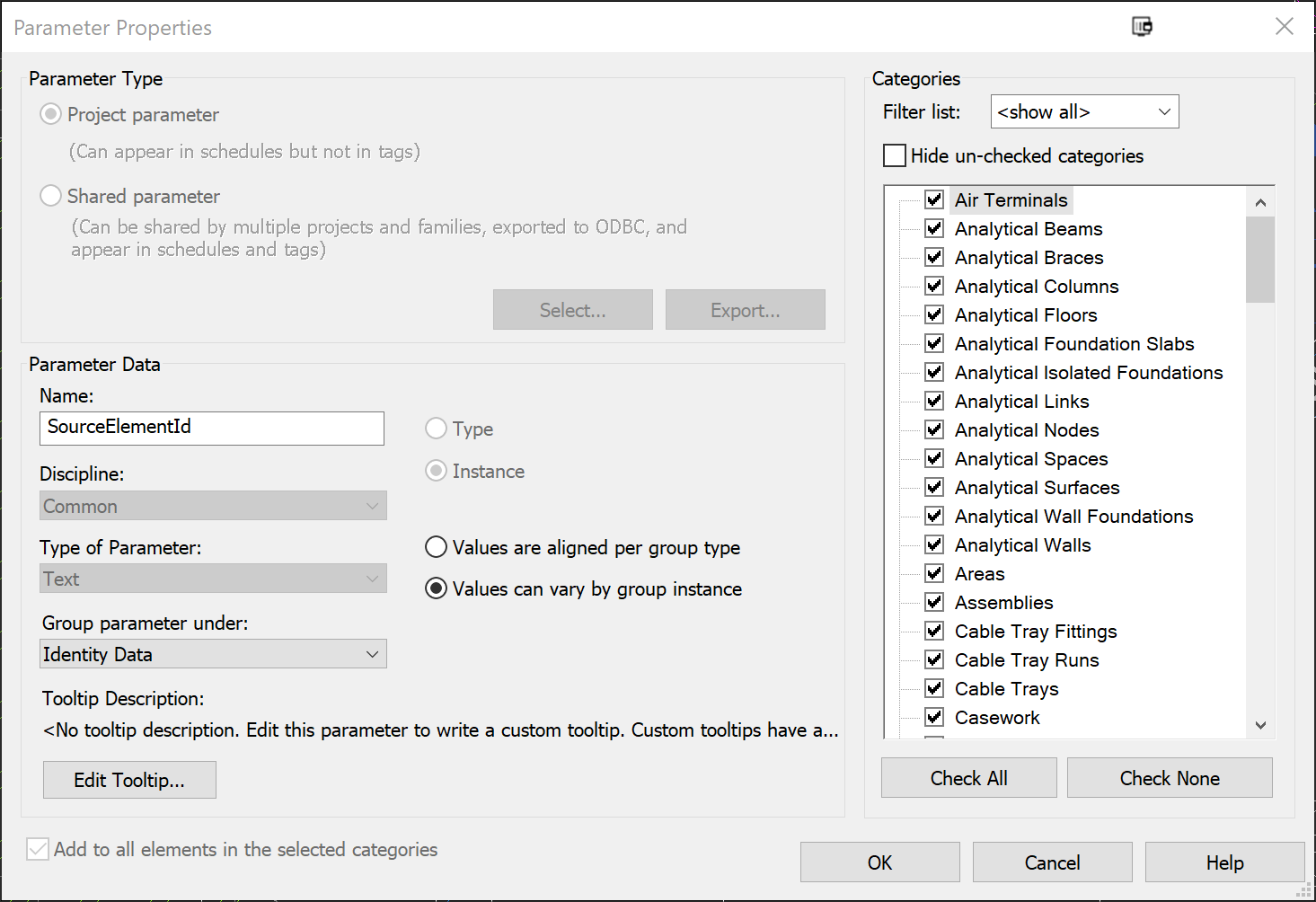
Task: Enable Hide un-checked categories
Action: 895,156
